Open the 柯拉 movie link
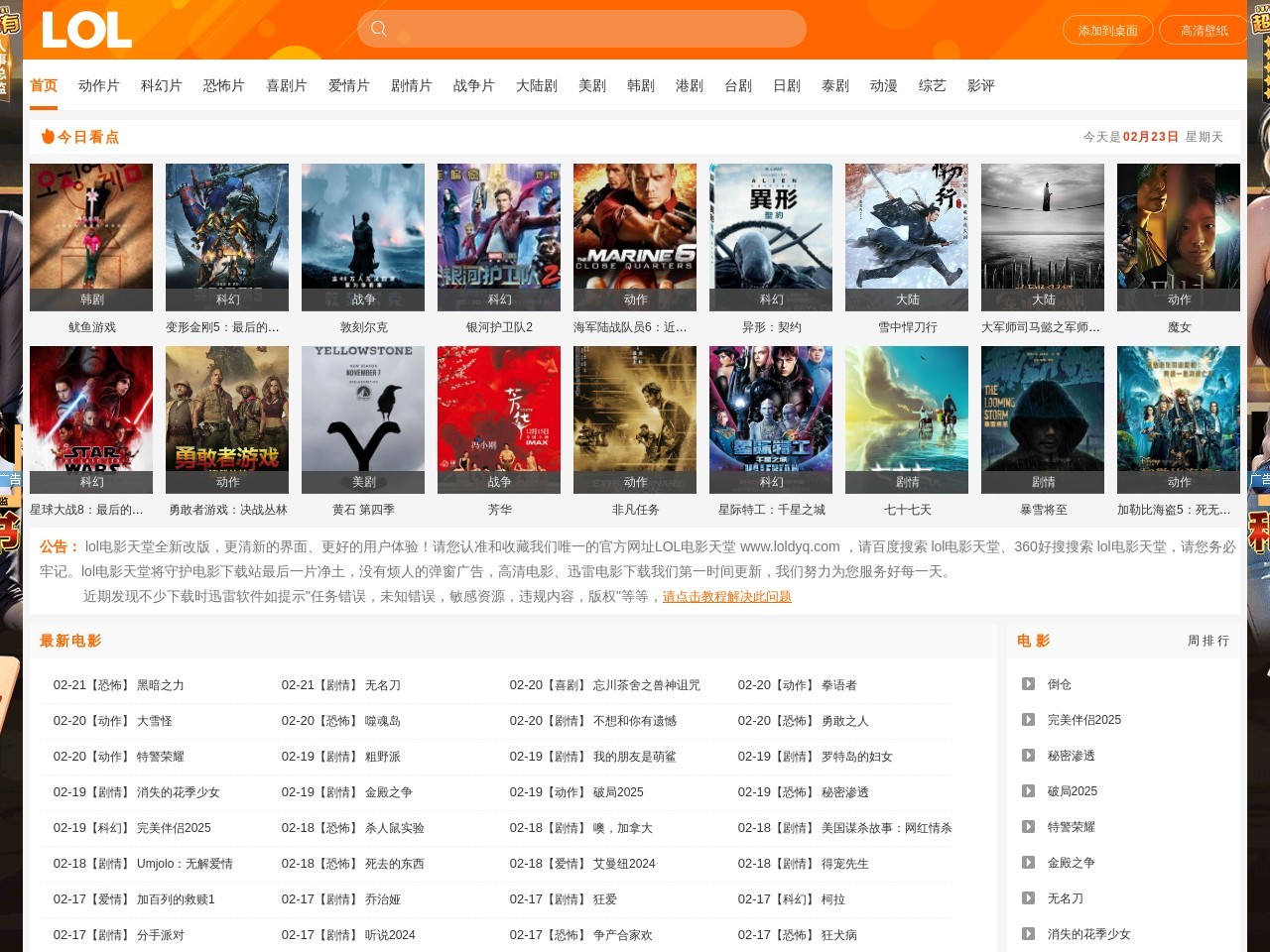Viewport: 1270px width, 952px height. pyautogui.click(x=833, y=899)
